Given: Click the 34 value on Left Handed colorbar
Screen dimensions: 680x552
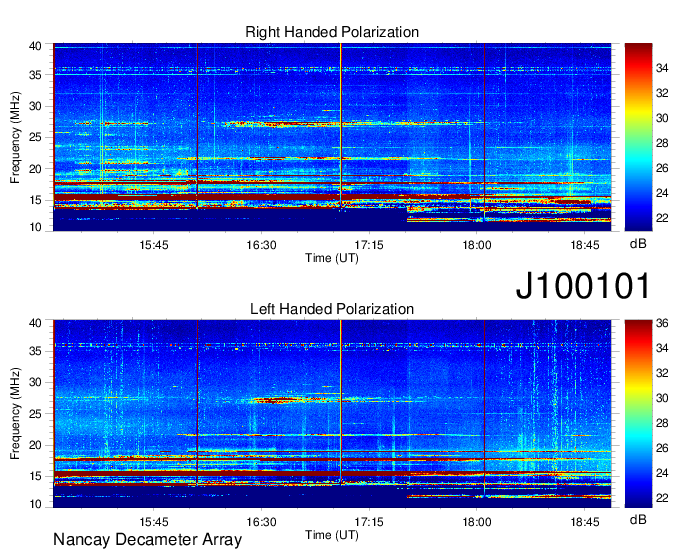Looking at the screenshot, I should click(662, 348).
